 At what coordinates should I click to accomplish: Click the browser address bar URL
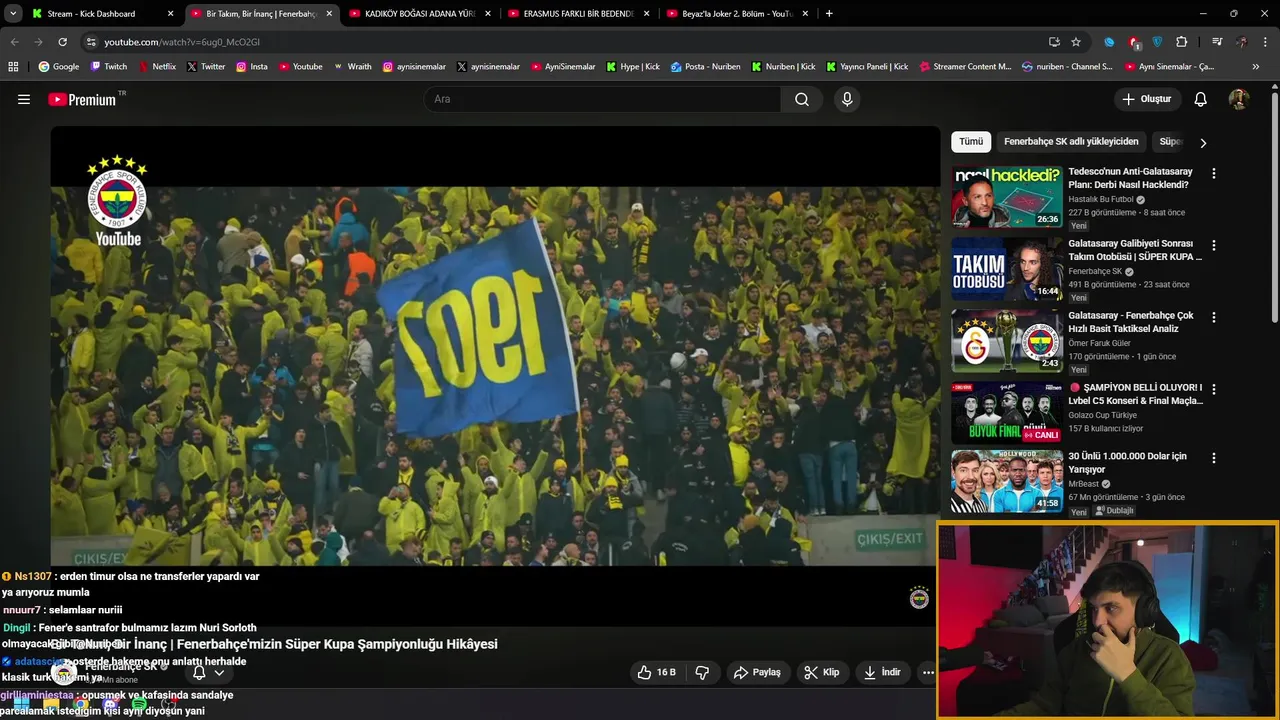182,42
